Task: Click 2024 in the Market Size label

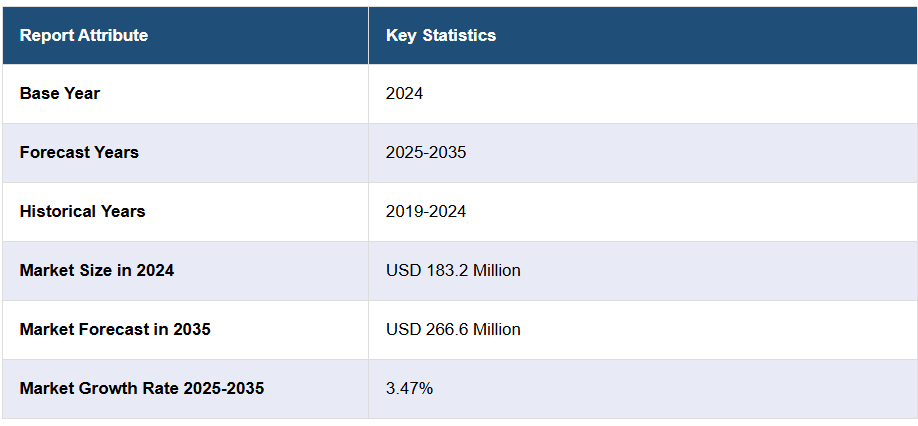Action: [154, 271]
